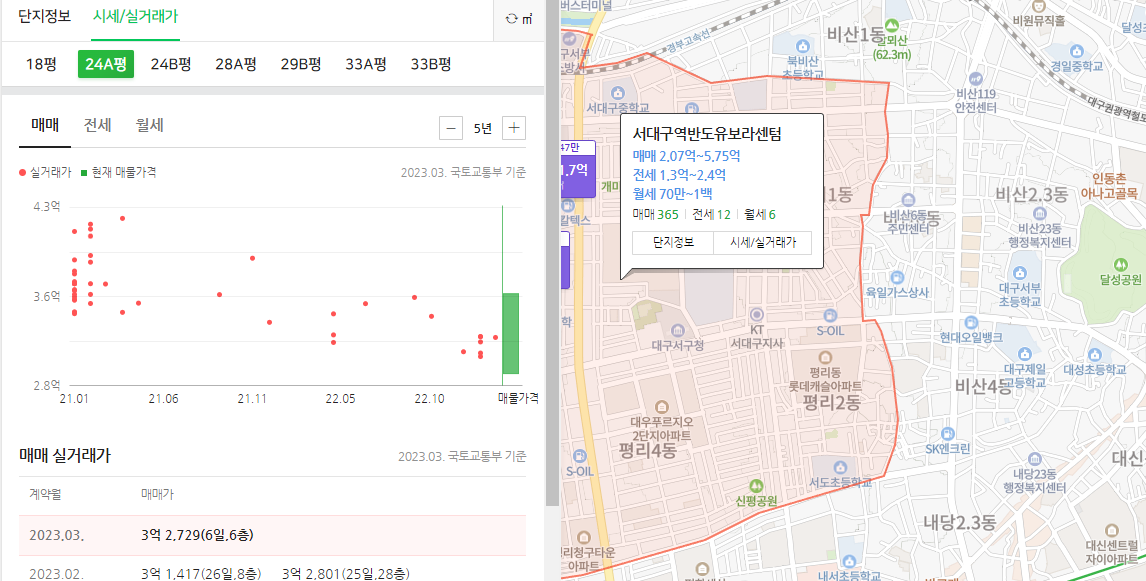Screen dimensions: 1146x581
Task: Click the 전세 12 listing count
Action: 711,214
